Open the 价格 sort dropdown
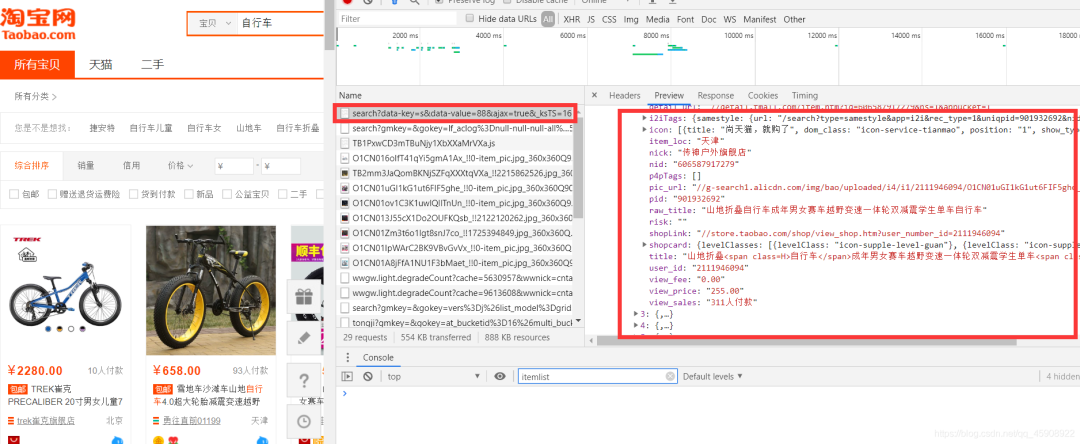1080x444 pixels. (x=180, y=165)
